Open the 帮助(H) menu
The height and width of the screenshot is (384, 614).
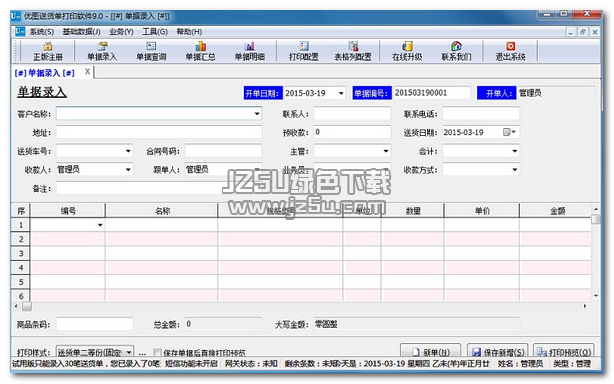(189, 32)
